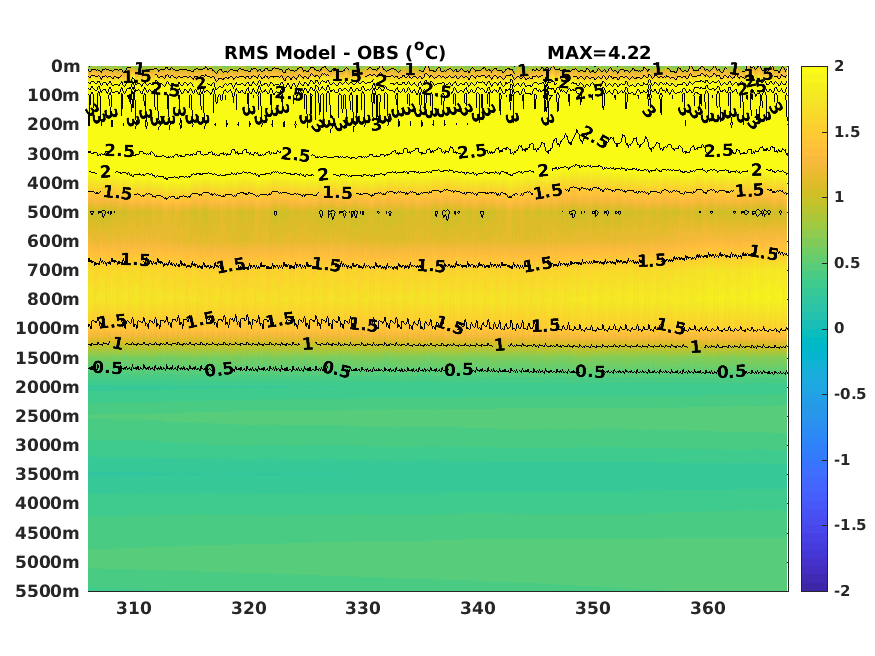This screenshot has width=875, height=656.
Task: Click the '300m' depth axis label
Action: 54,154
